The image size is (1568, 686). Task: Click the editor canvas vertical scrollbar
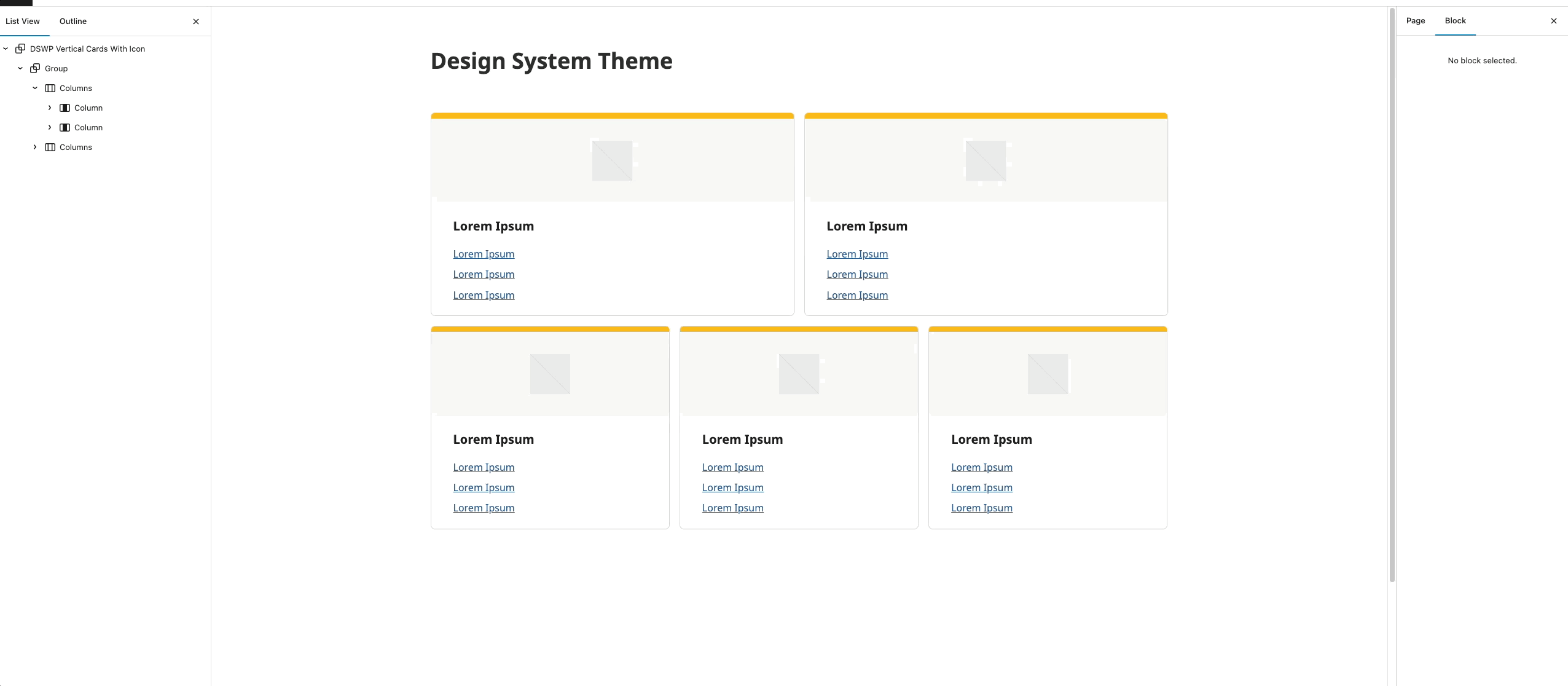[x=1392, y=295]
